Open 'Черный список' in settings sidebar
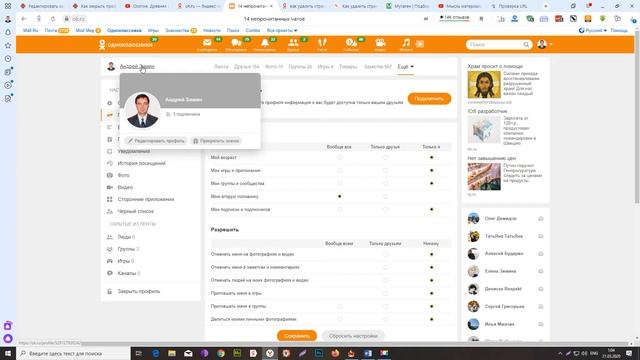 (x=136, y=211)
